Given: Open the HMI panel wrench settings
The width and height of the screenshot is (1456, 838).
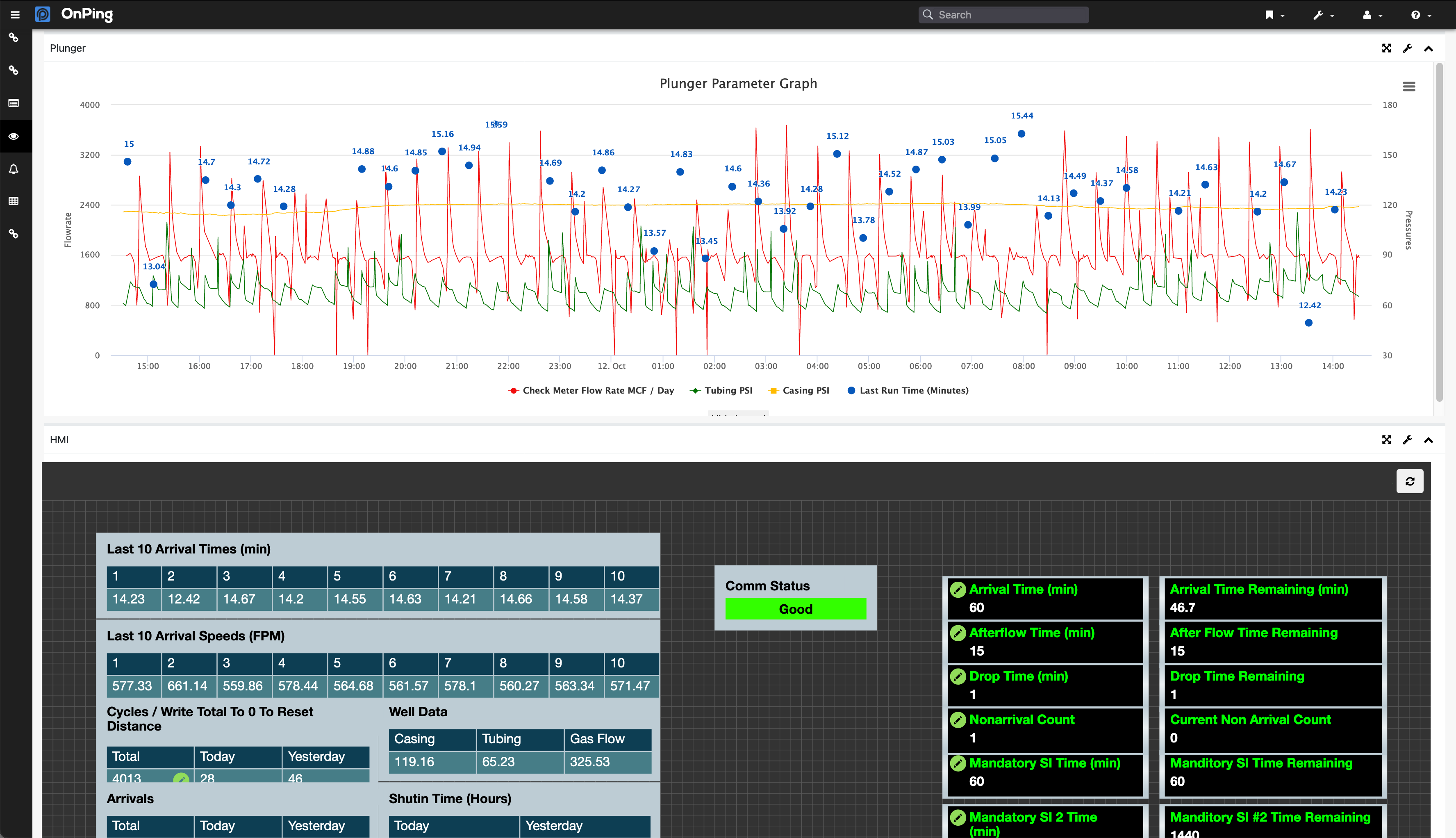Looking at the screenshot, I should coord(1407,440).
